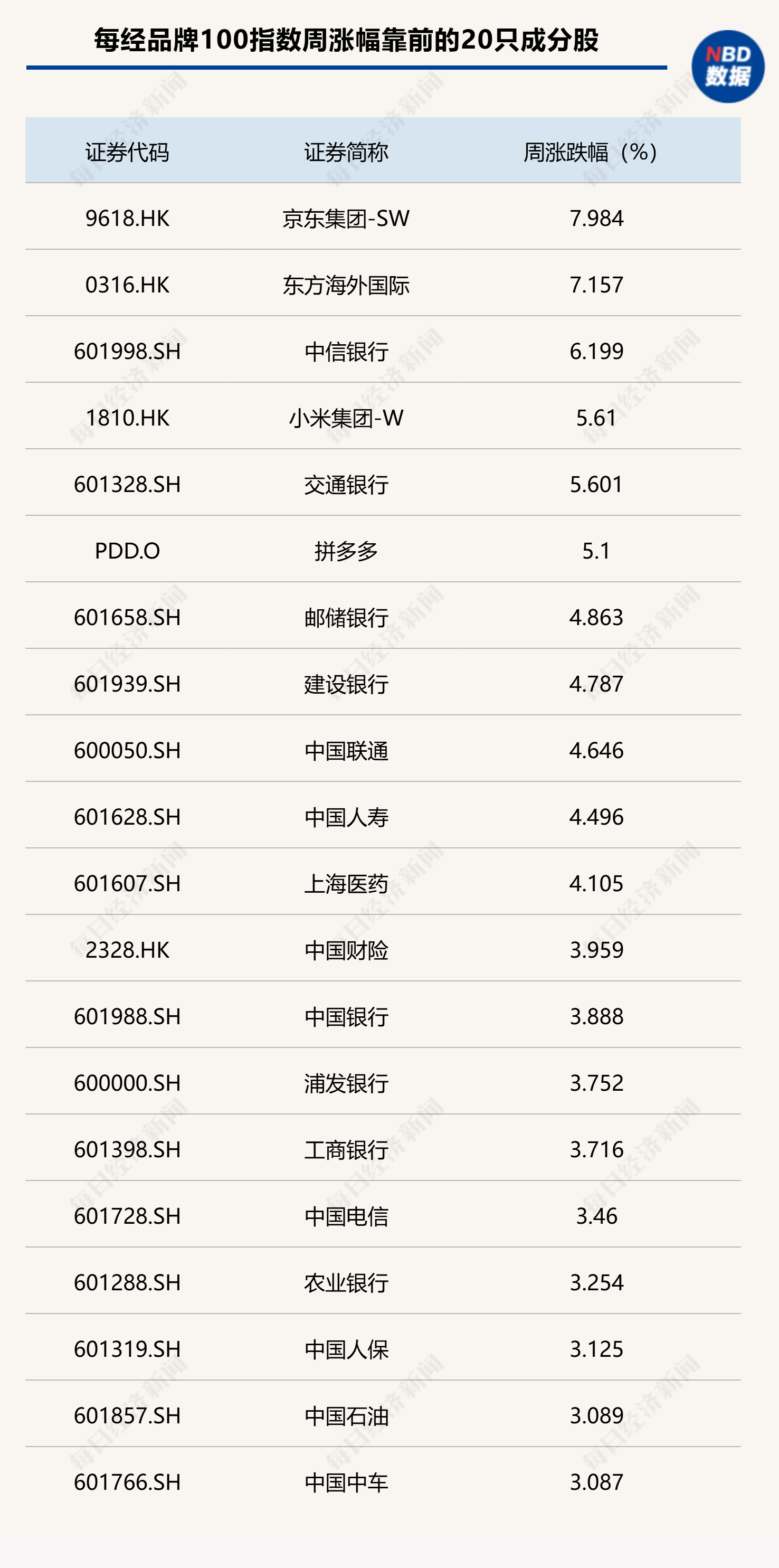Image resolution: width=779 pixels, height=1568 pixels.
Task: Click the chart title 每经品牌100指数
Action: click(x=346, y=40)
